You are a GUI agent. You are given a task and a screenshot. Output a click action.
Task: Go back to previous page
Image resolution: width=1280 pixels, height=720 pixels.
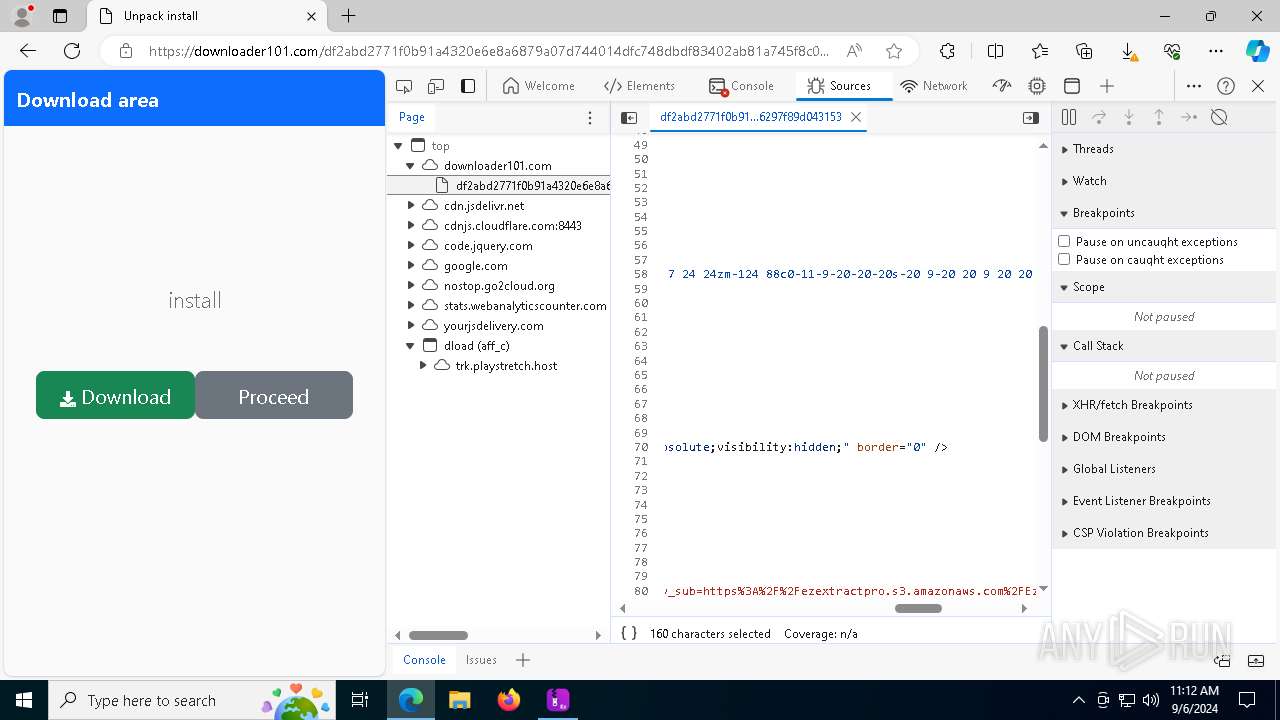click(28, 51)
